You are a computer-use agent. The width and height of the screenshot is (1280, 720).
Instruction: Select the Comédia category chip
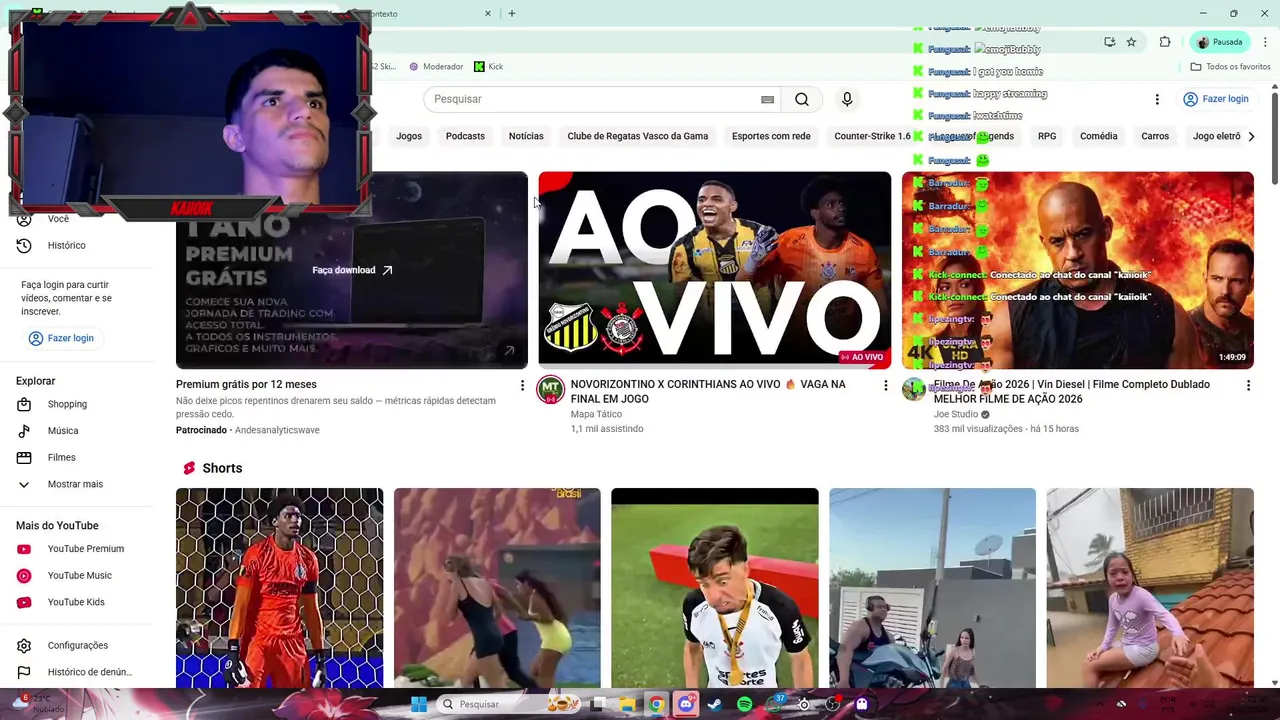(x=1098, y=136)
